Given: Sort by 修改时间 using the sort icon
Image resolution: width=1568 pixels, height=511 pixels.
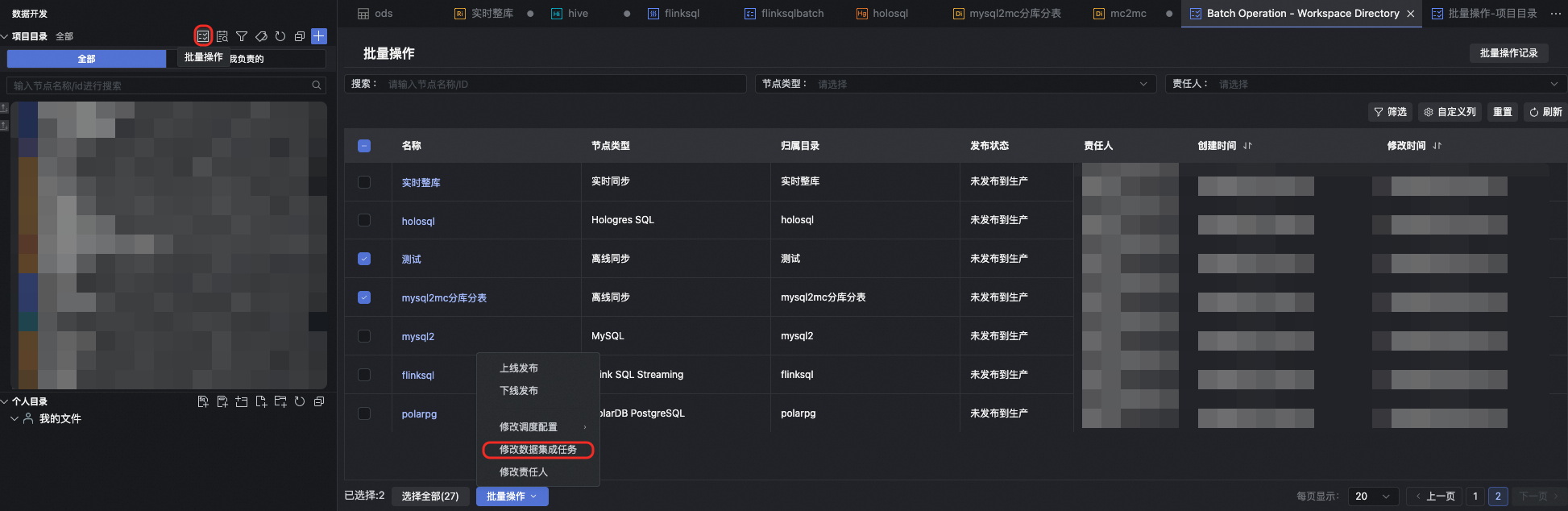Looking at the screenshot, I should [x=1437, y=146].
